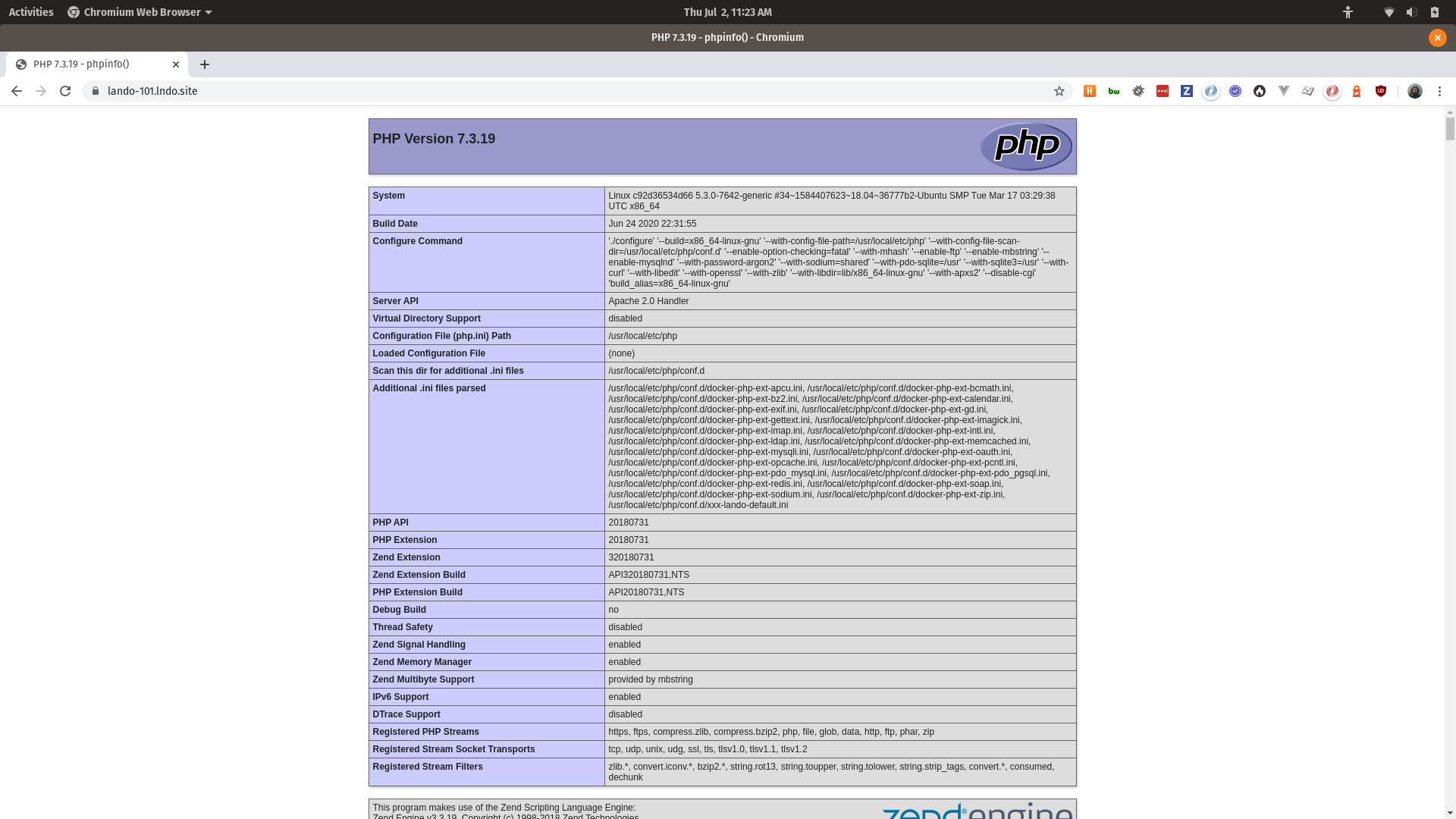Open the blue Z extension icon

click(x=1187, y=91)
